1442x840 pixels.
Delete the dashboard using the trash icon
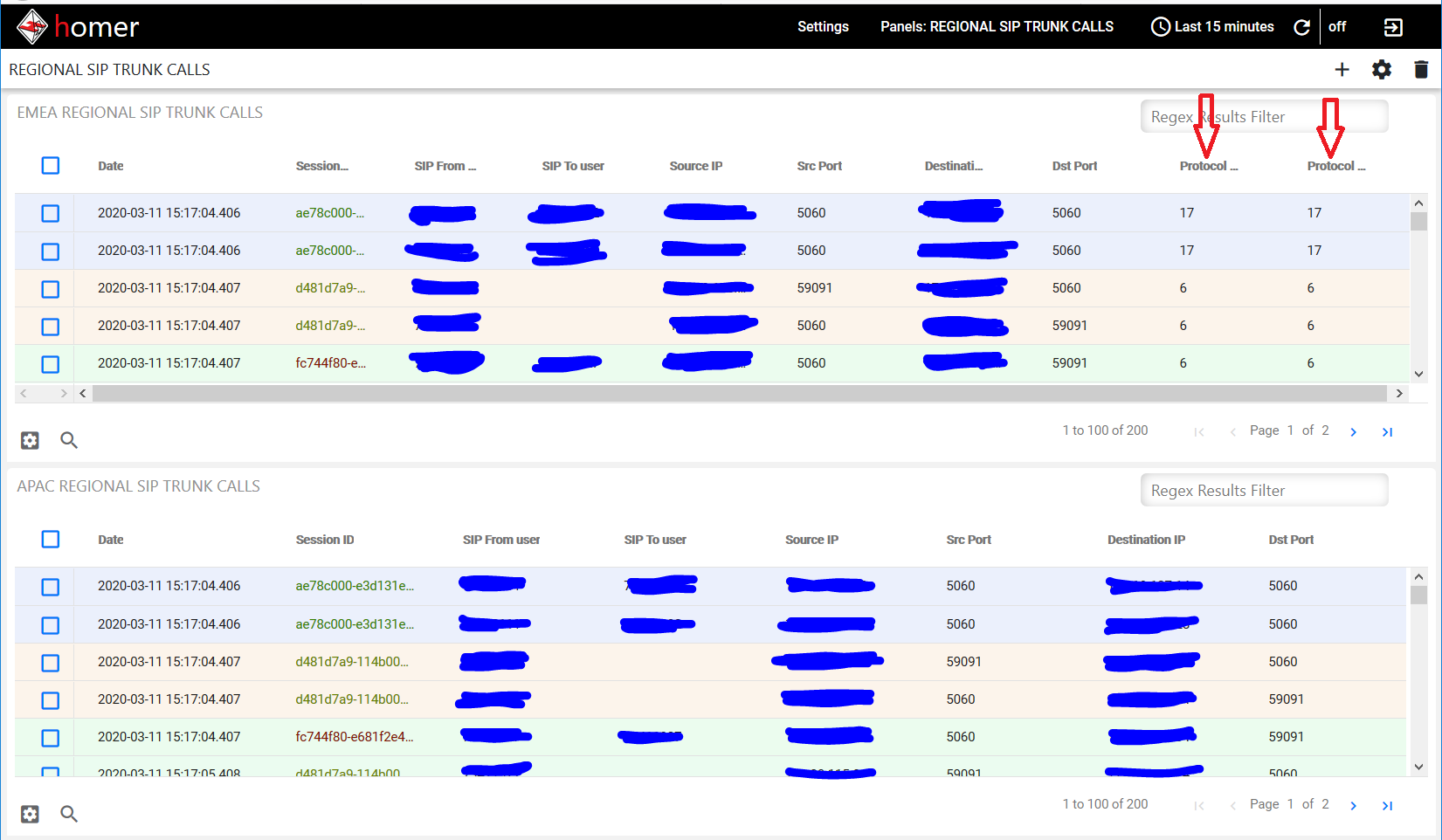tap(1421, 69)
